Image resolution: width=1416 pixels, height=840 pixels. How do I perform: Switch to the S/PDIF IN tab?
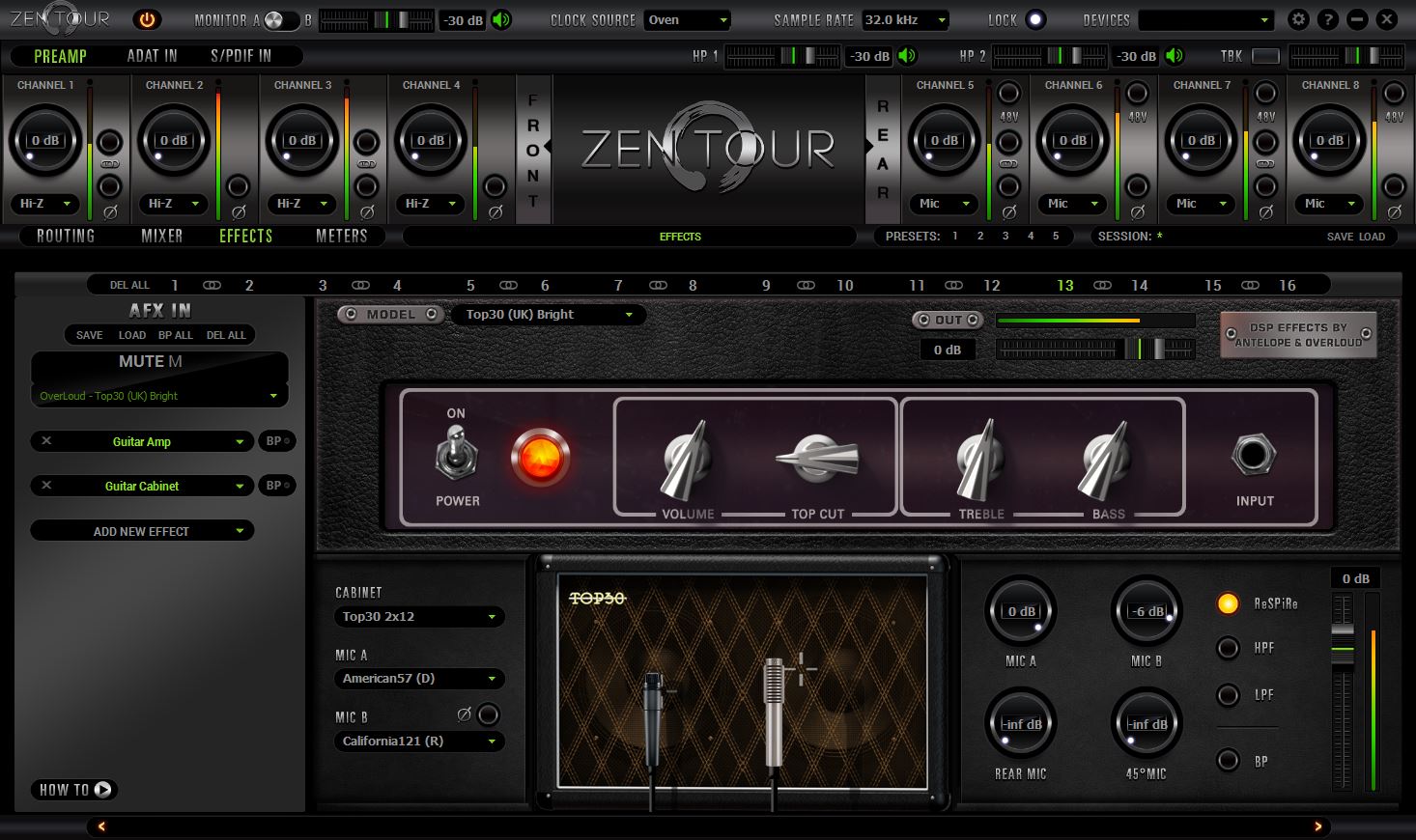click(x=241, y=56)
